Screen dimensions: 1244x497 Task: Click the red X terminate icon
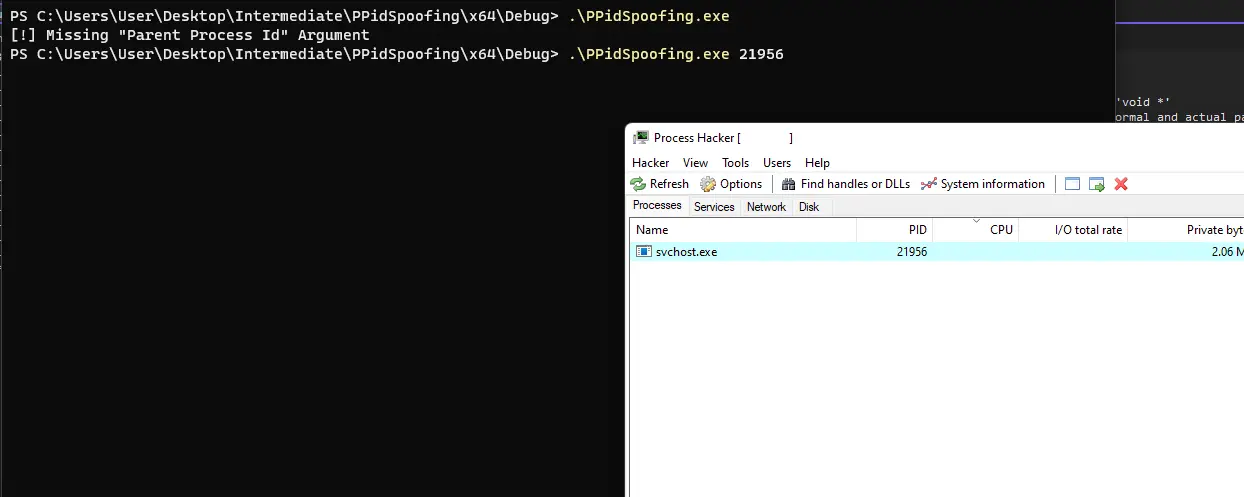[1121, 184]
